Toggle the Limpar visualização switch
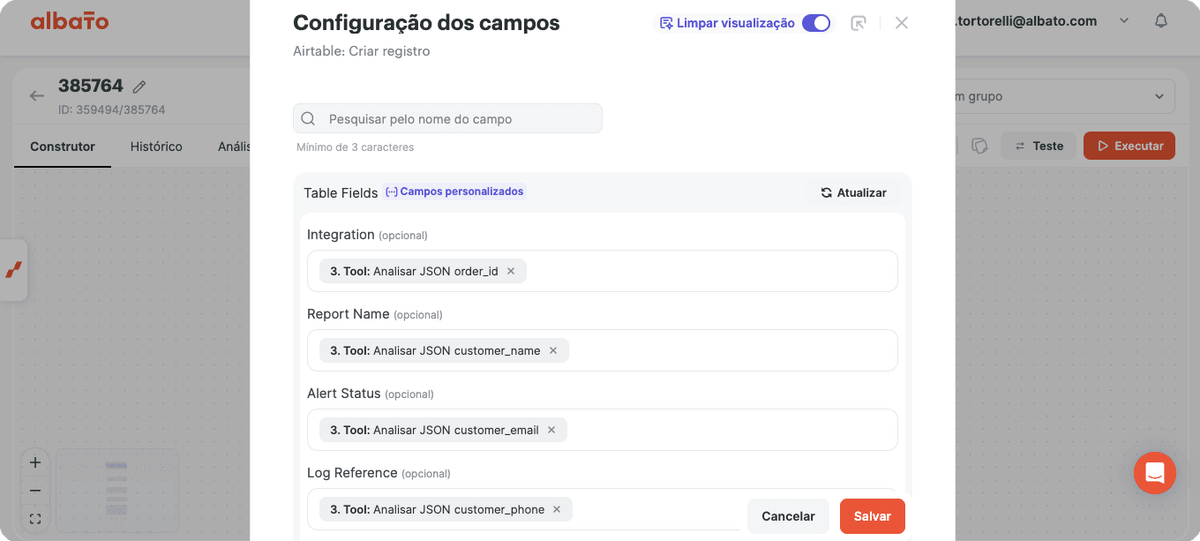Image resolution: width=1200 pixels, height=541 pixels. [x=816, y=23]
